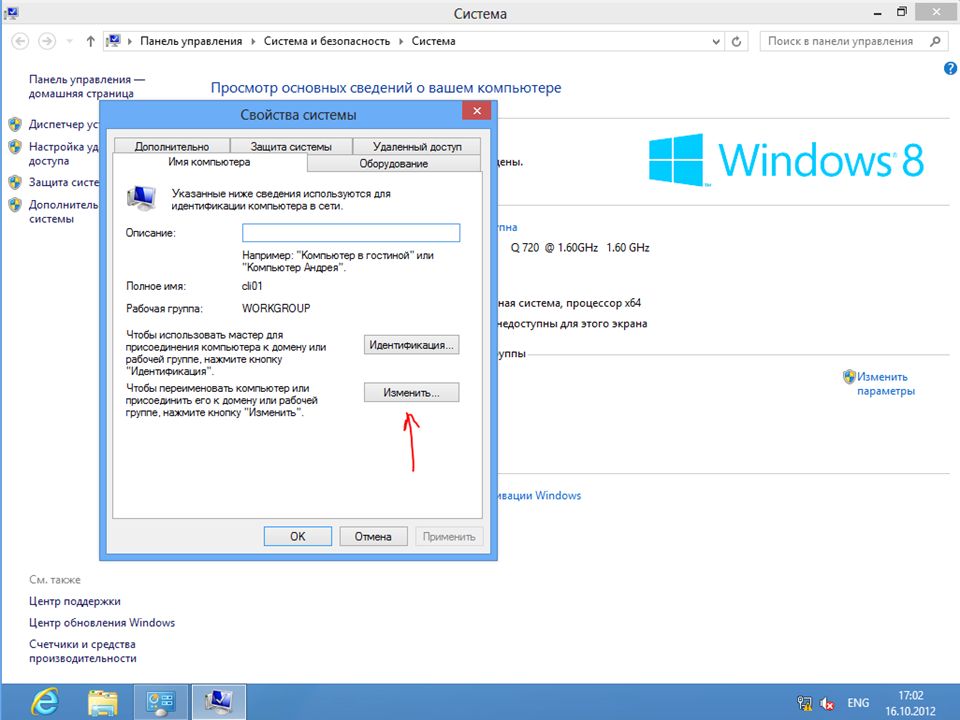The image size is (960, 720).
Task: Open the Диспетчер устройств link in sidebar
Action: [64, 124]
